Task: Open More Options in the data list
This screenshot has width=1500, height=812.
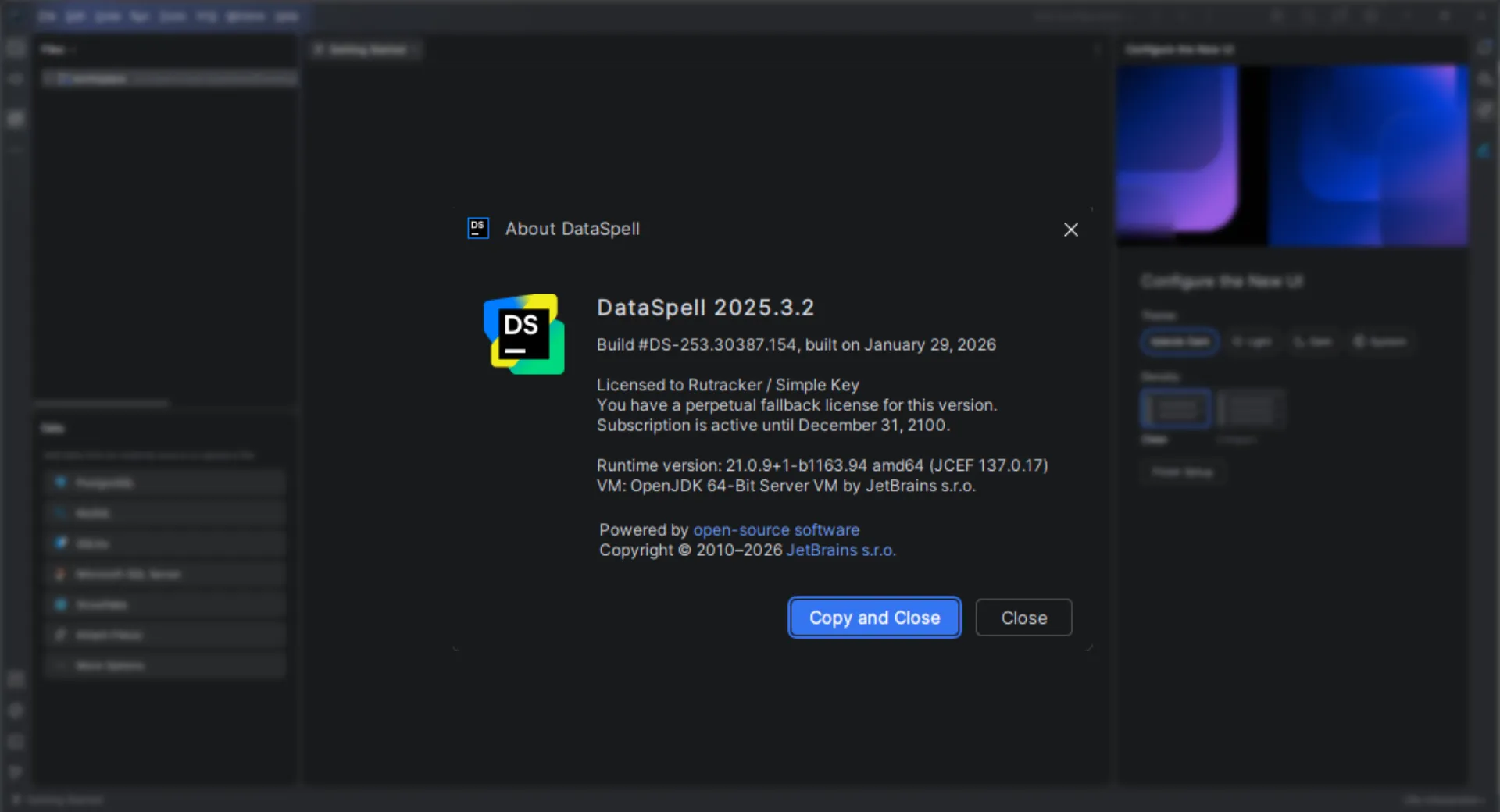Action: [x=166, y=666]
